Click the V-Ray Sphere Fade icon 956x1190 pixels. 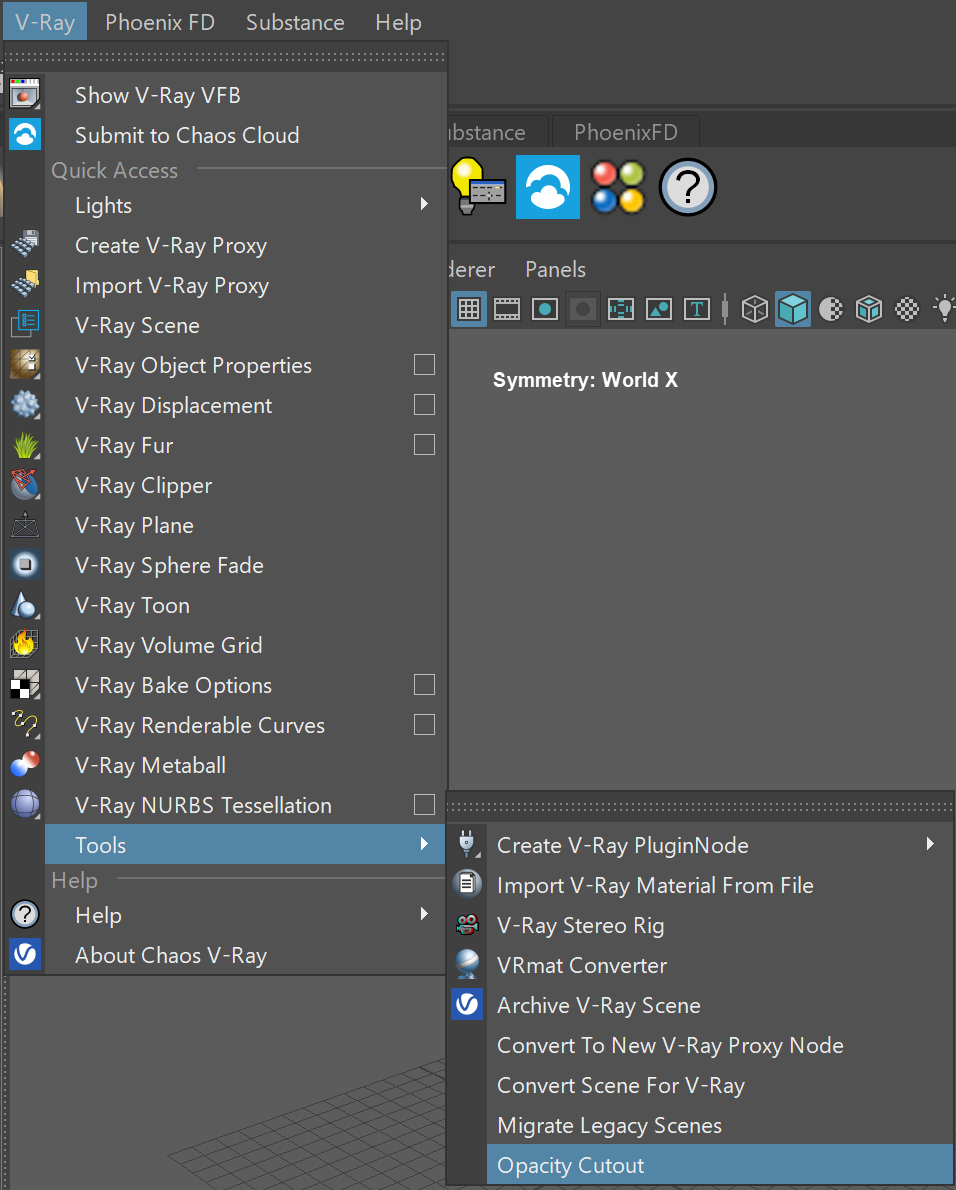pyautogui.click(x=24, y=565)
